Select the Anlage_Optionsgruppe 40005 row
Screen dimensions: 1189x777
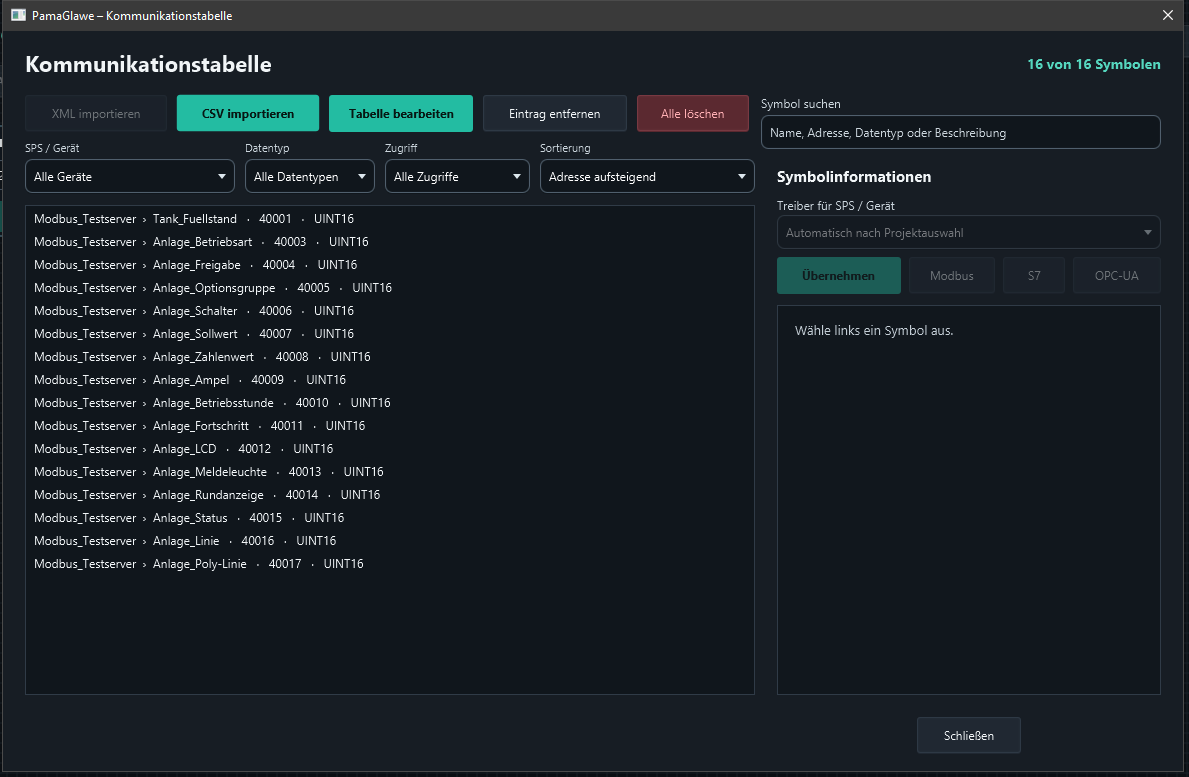point(390,288)
